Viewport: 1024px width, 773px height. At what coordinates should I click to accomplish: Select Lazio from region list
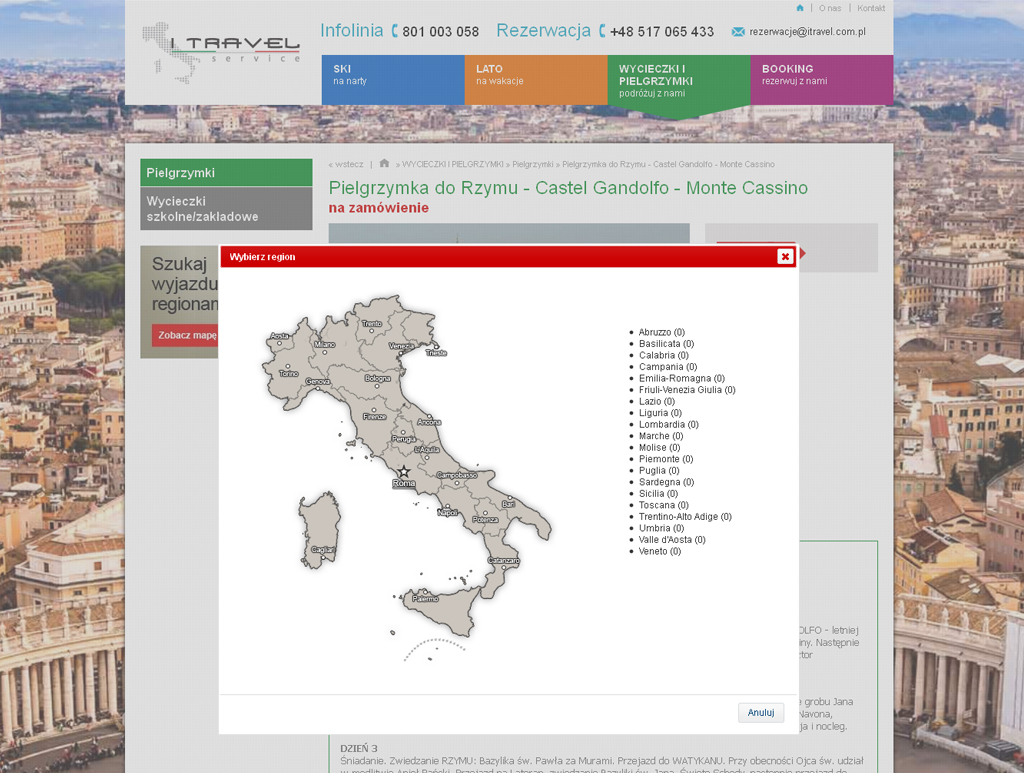(x=650, y=401)
